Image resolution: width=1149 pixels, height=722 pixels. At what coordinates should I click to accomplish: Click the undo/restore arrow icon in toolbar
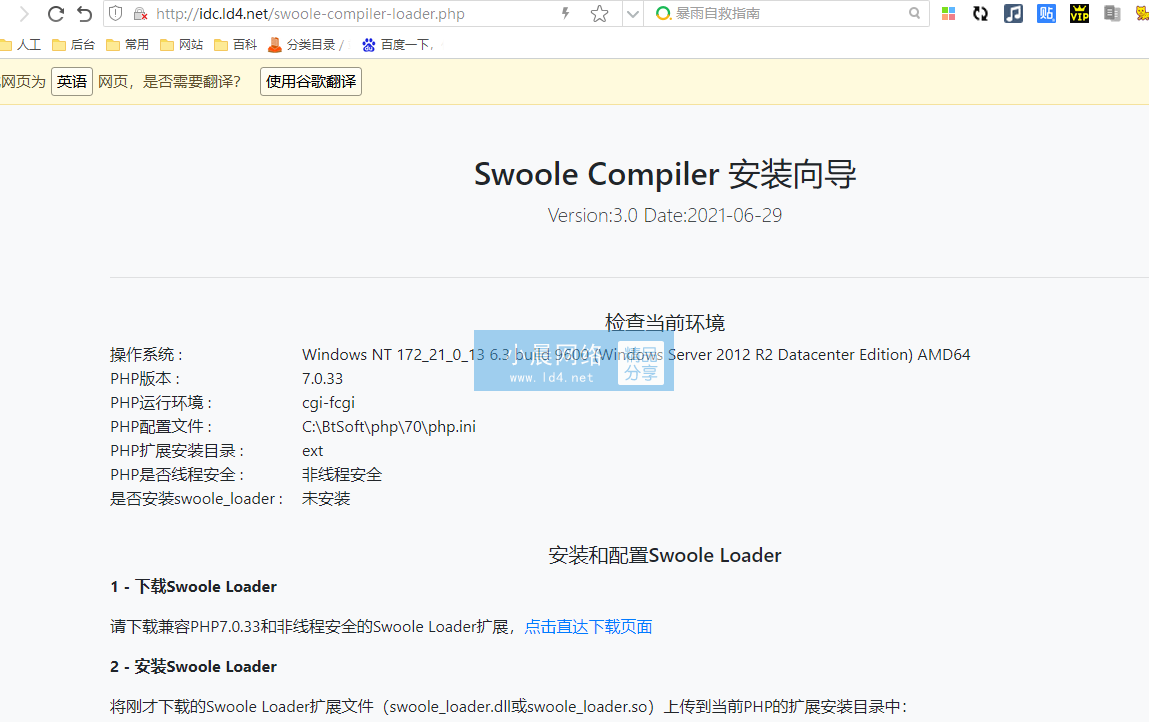click(85, 14)
